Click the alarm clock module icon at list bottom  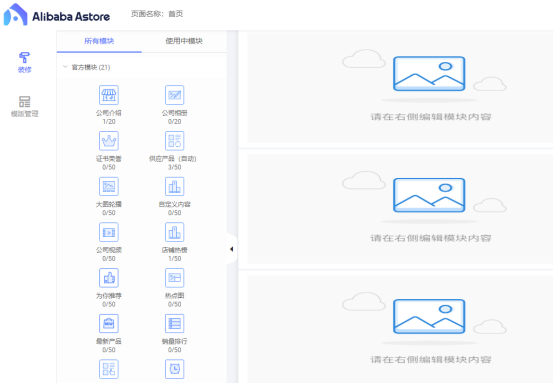point(175,369)
